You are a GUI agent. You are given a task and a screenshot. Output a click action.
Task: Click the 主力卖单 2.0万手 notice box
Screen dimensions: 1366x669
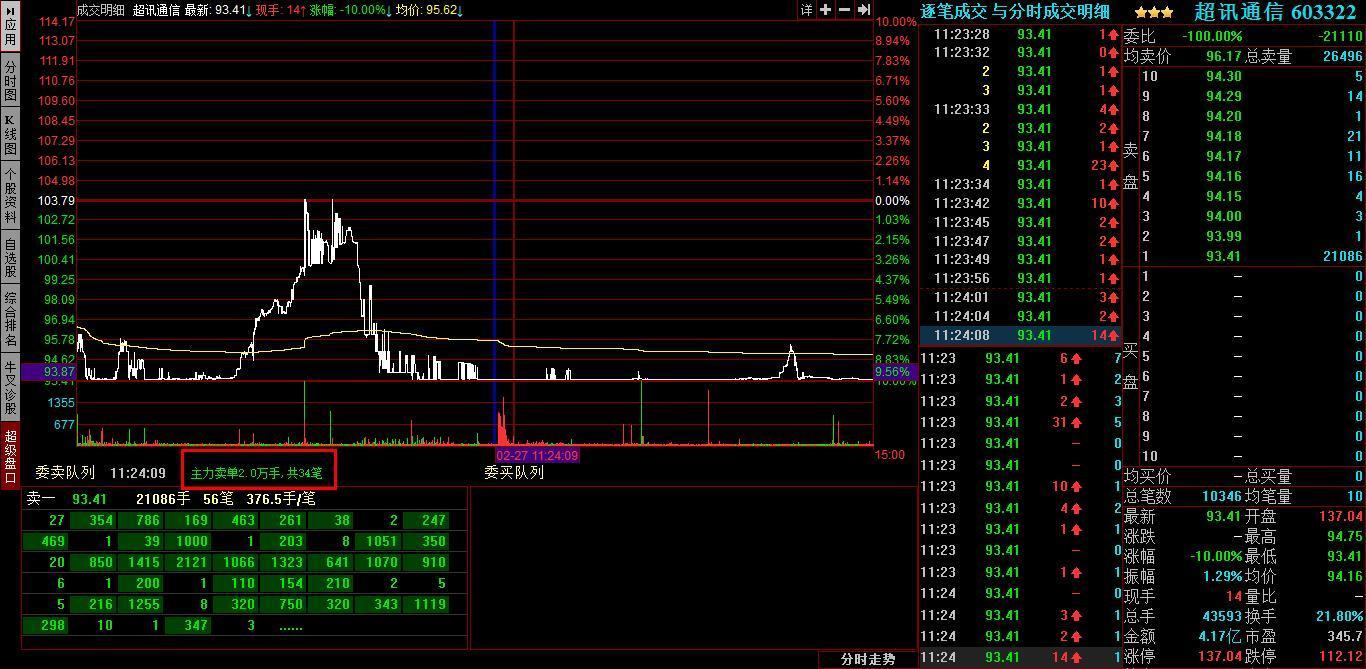[258, 472]
